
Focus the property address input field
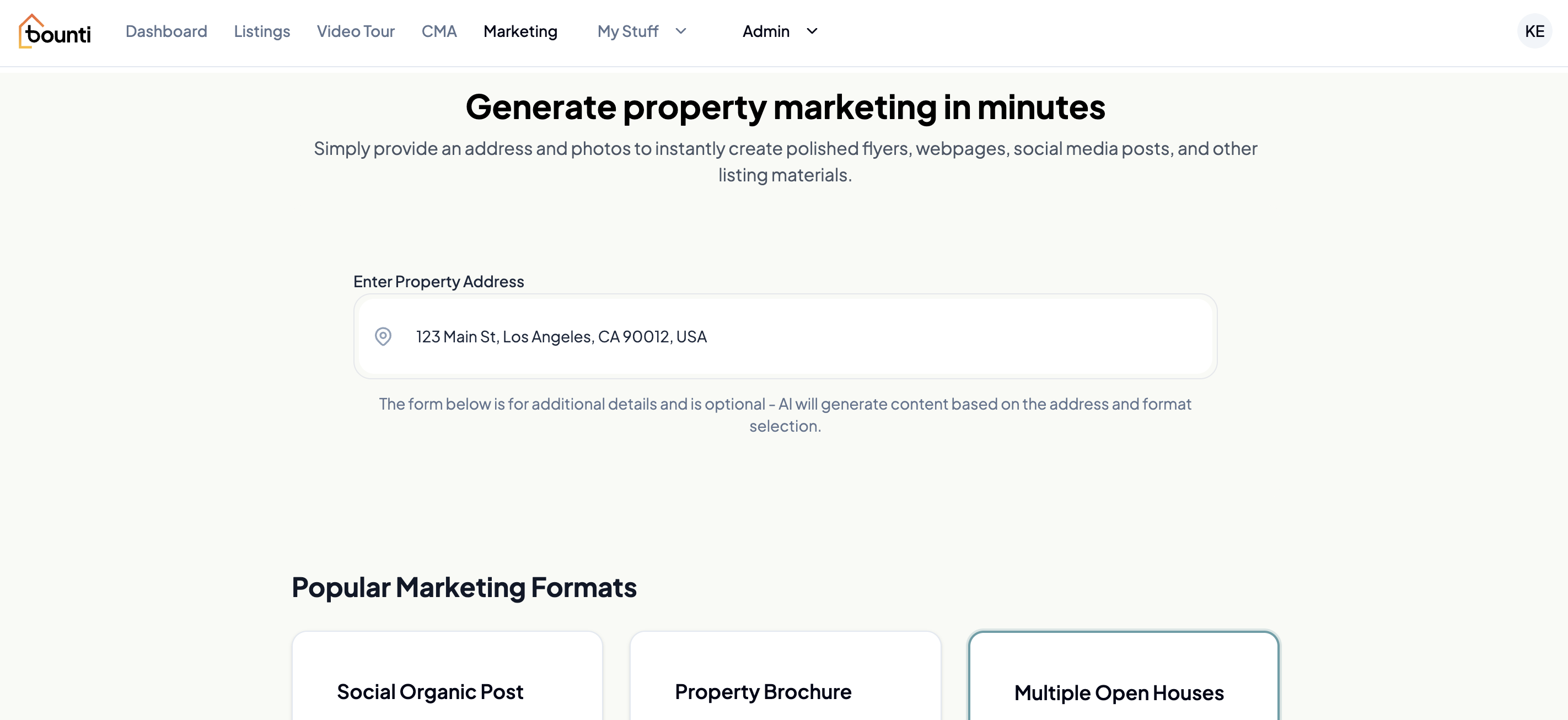pyautogui.click(x=785, y=336)
